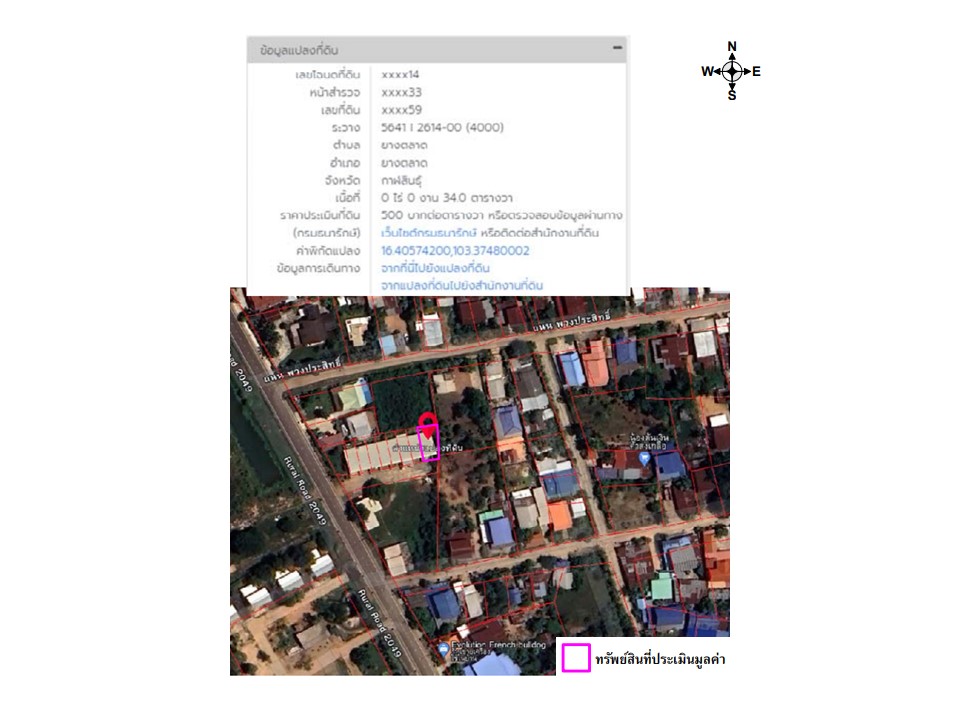Click the compass rose center
The height and width of the screenshot is (720, 960).
tap(732, 71)
